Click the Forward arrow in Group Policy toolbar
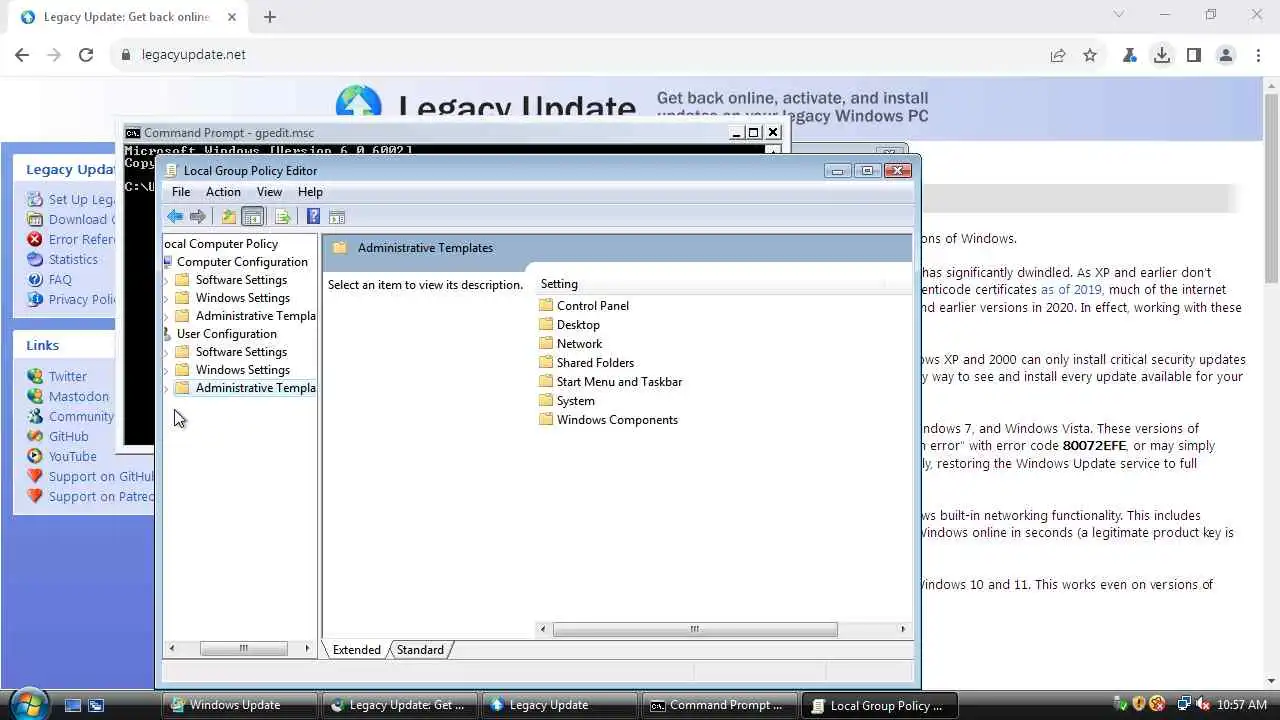Image resolution: width=1280 pixels, height=720 pixels. coord(198,217)
